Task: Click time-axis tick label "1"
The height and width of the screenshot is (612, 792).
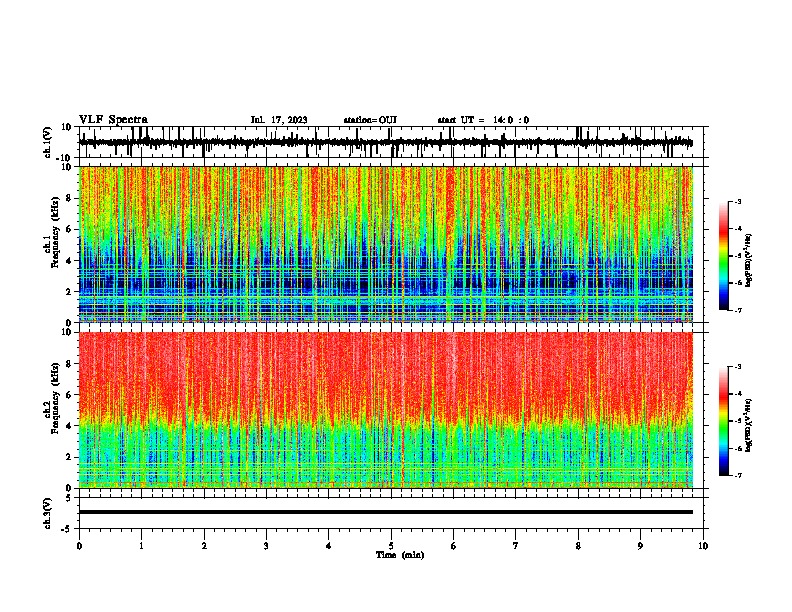Action: point(141,546)
